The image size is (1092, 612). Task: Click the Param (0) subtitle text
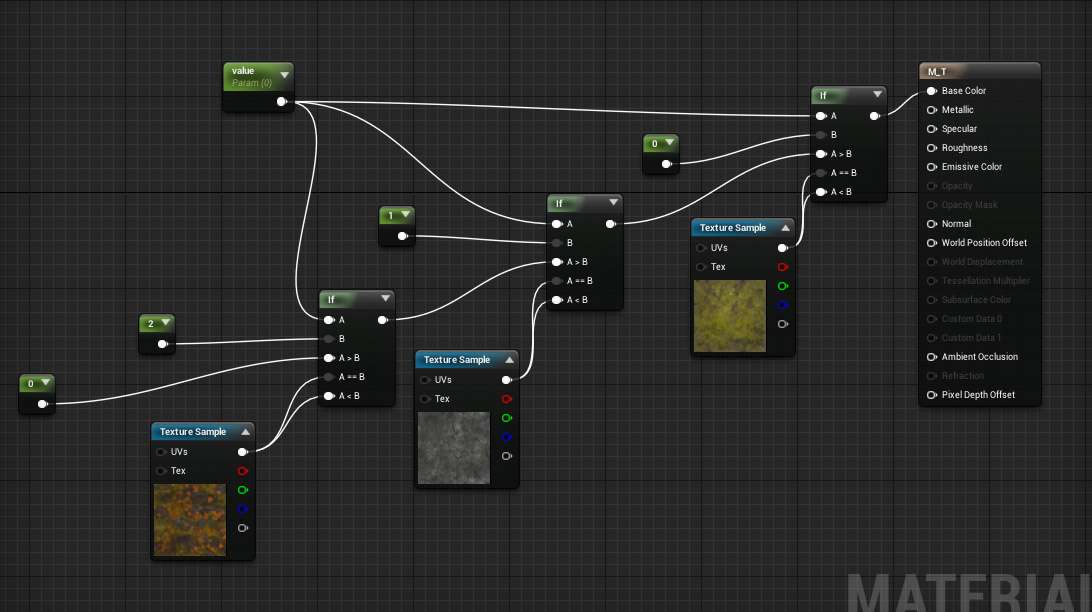pyautogui.click(x=252, y=84)
